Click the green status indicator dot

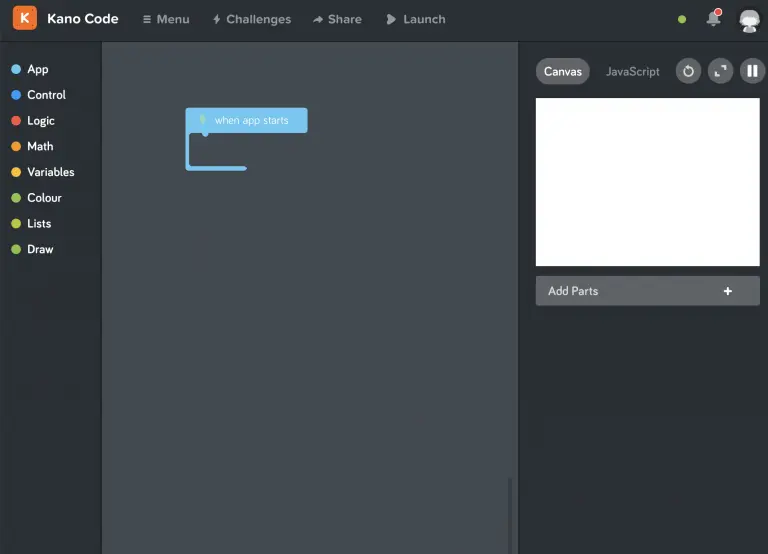682,19
